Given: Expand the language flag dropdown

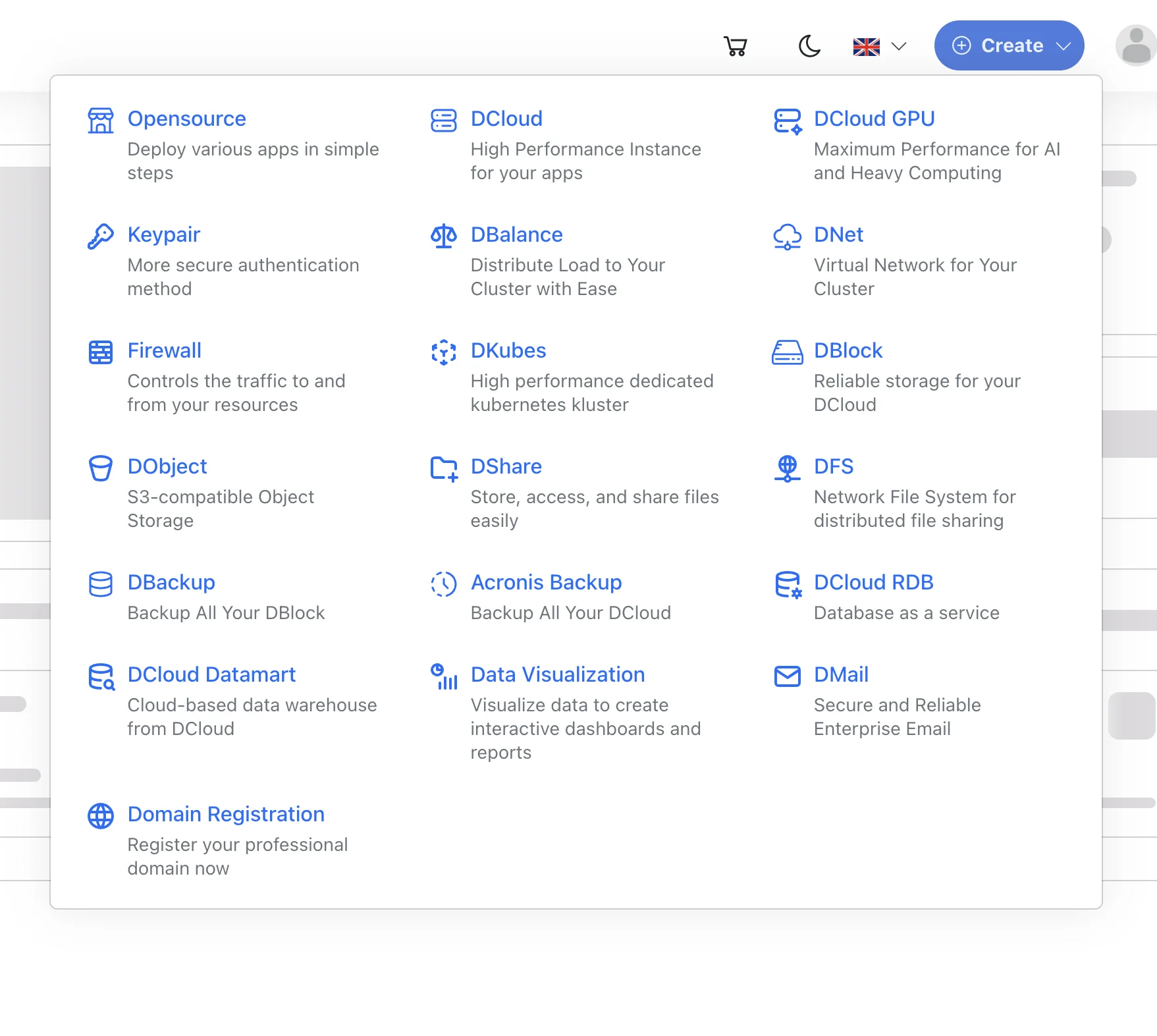Looking at the screenshot, I should (x=879, y=47).
